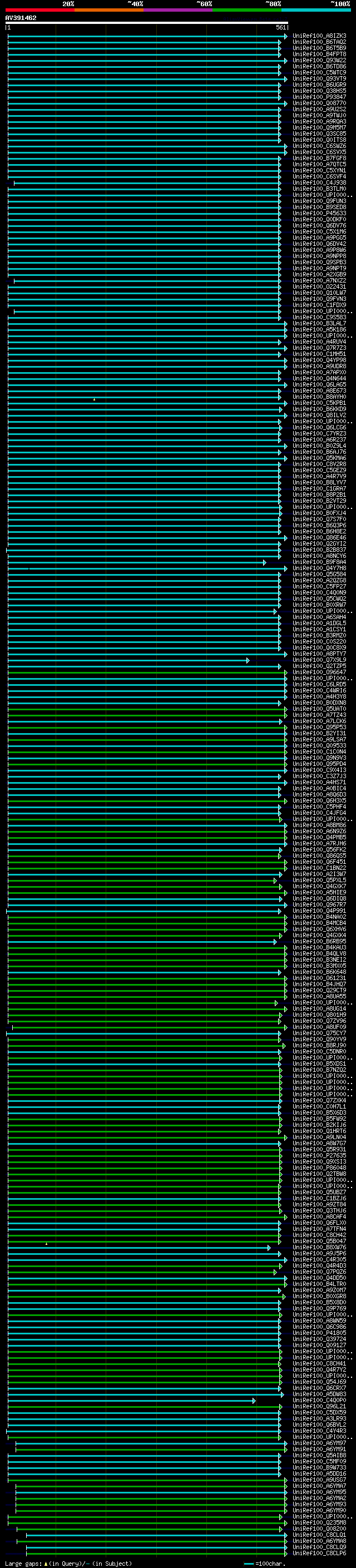Image resolution: width=356 pixels, height=1568 pixels.
Task: Open hit UniRef100_B6TAQ2
Action: coord(319,42)
